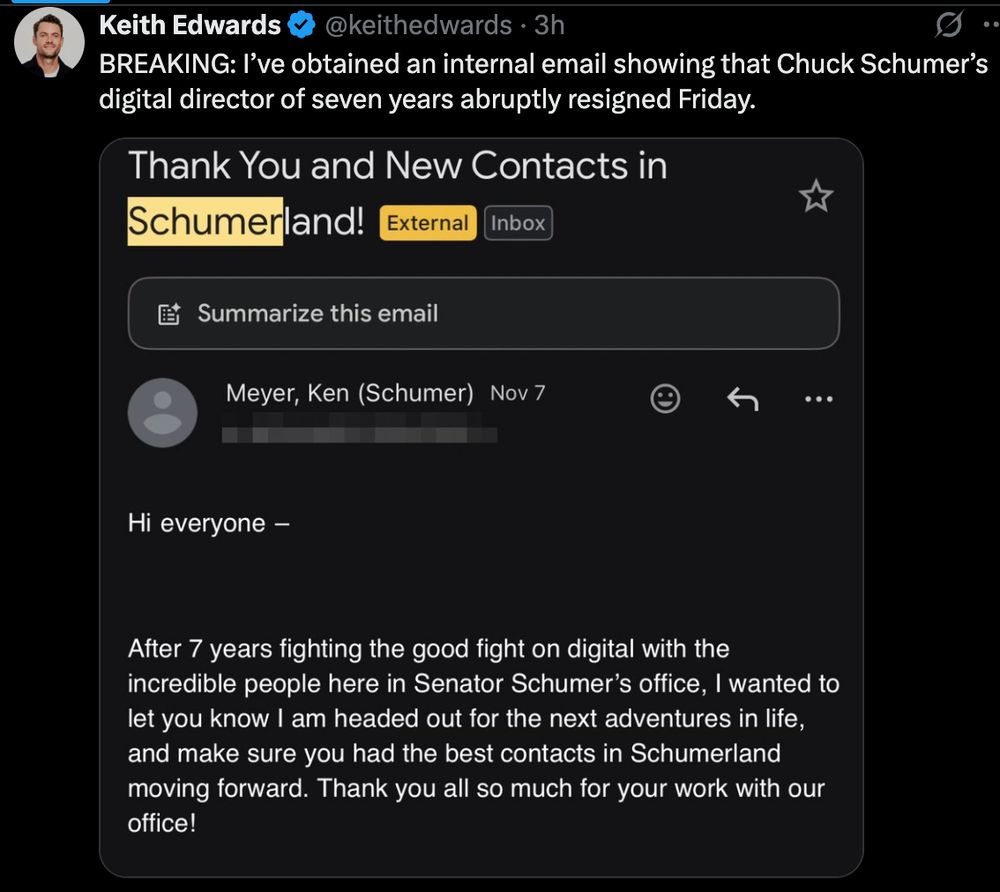
Task: Star the Schumerland email
Action: coord(817,197)
